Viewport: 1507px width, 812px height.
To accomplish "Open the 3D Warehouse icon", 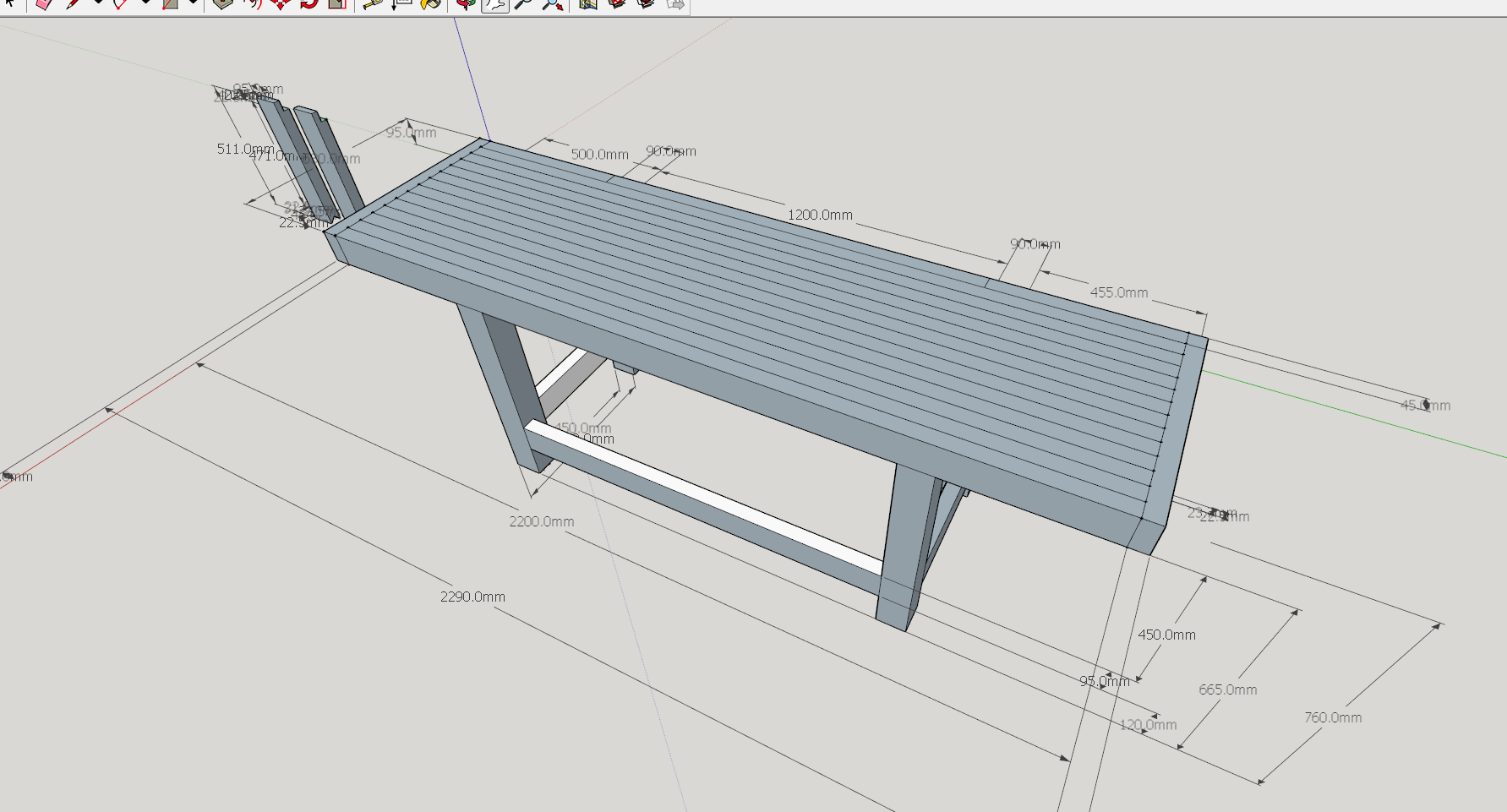I will coord(616,3).
